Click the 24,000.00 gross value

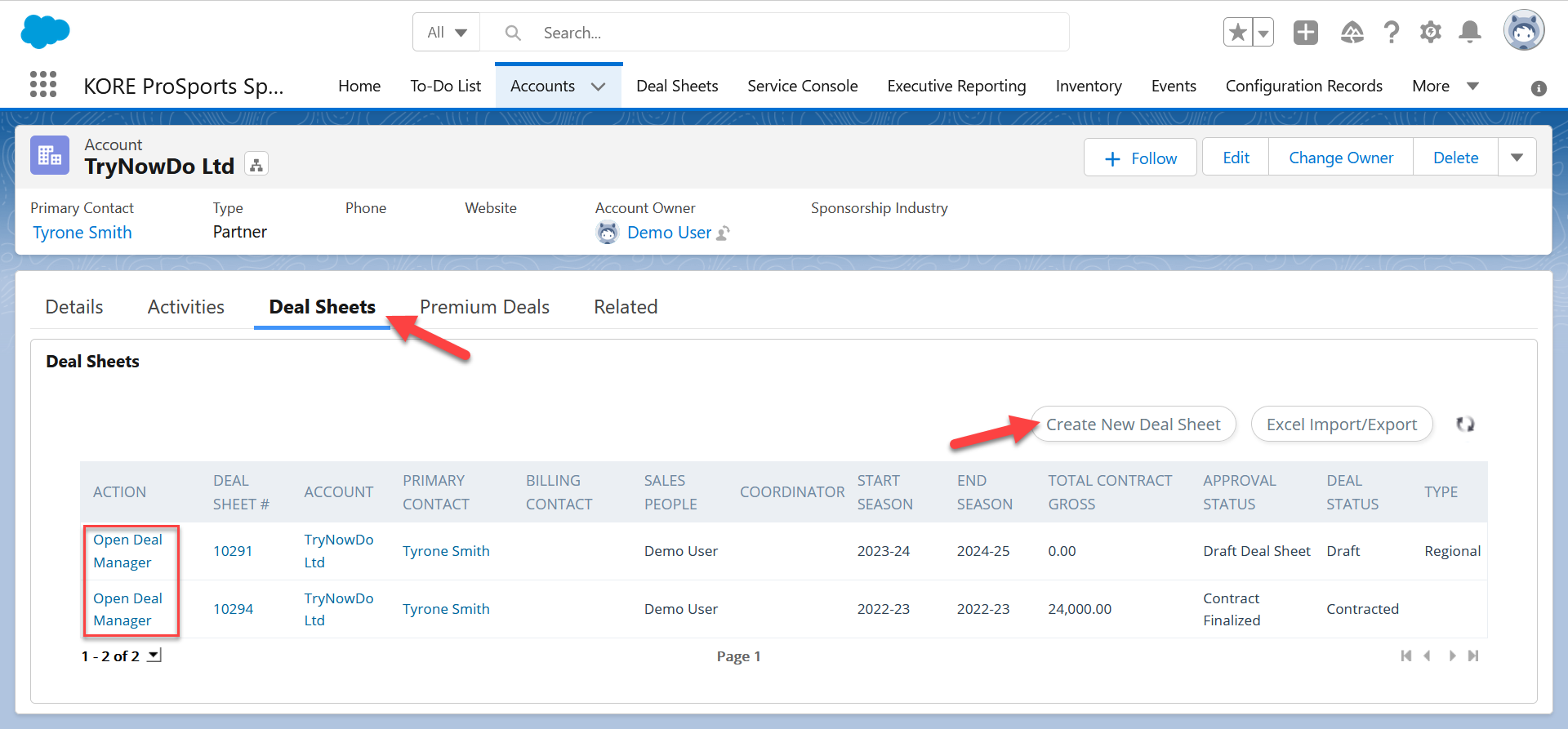point(1080,609)
